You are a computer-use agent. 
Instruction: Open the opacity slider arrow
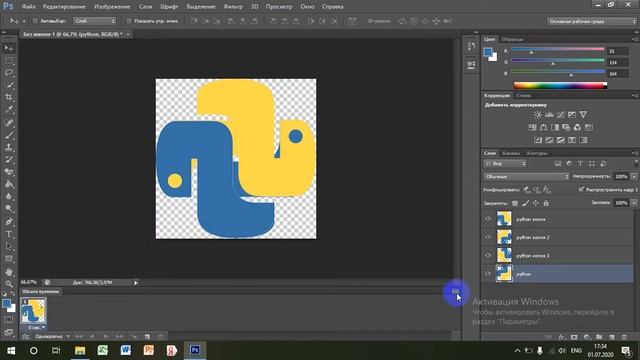point(634,176)
